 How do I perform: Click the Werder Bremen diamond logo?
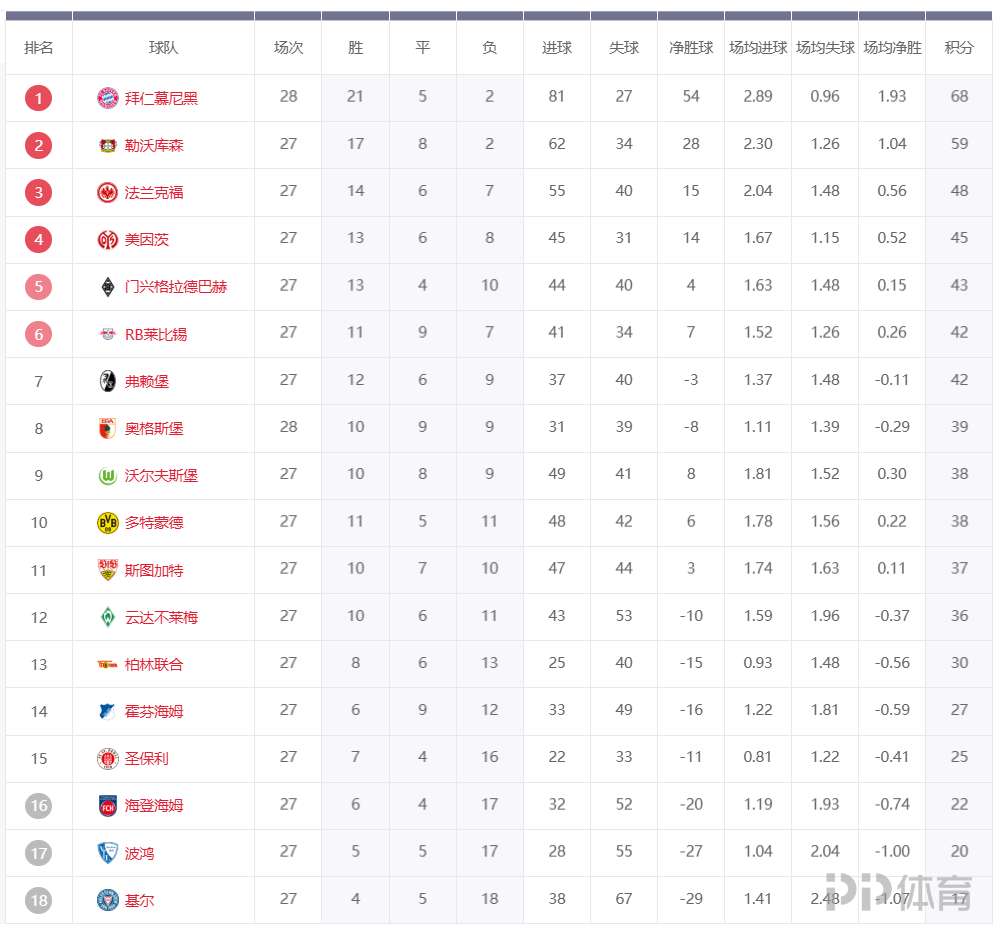tap(107, 617)
